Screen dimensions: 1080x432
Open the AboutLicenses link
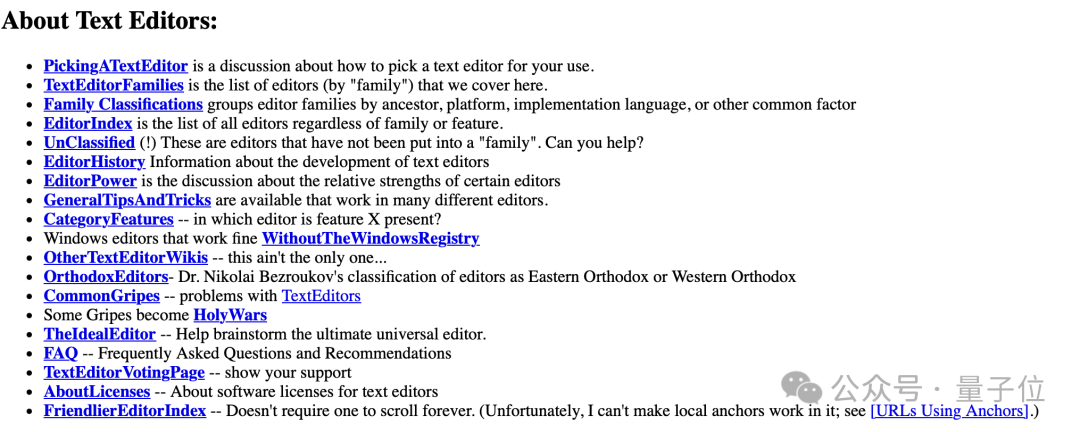[x=97, y=392]
